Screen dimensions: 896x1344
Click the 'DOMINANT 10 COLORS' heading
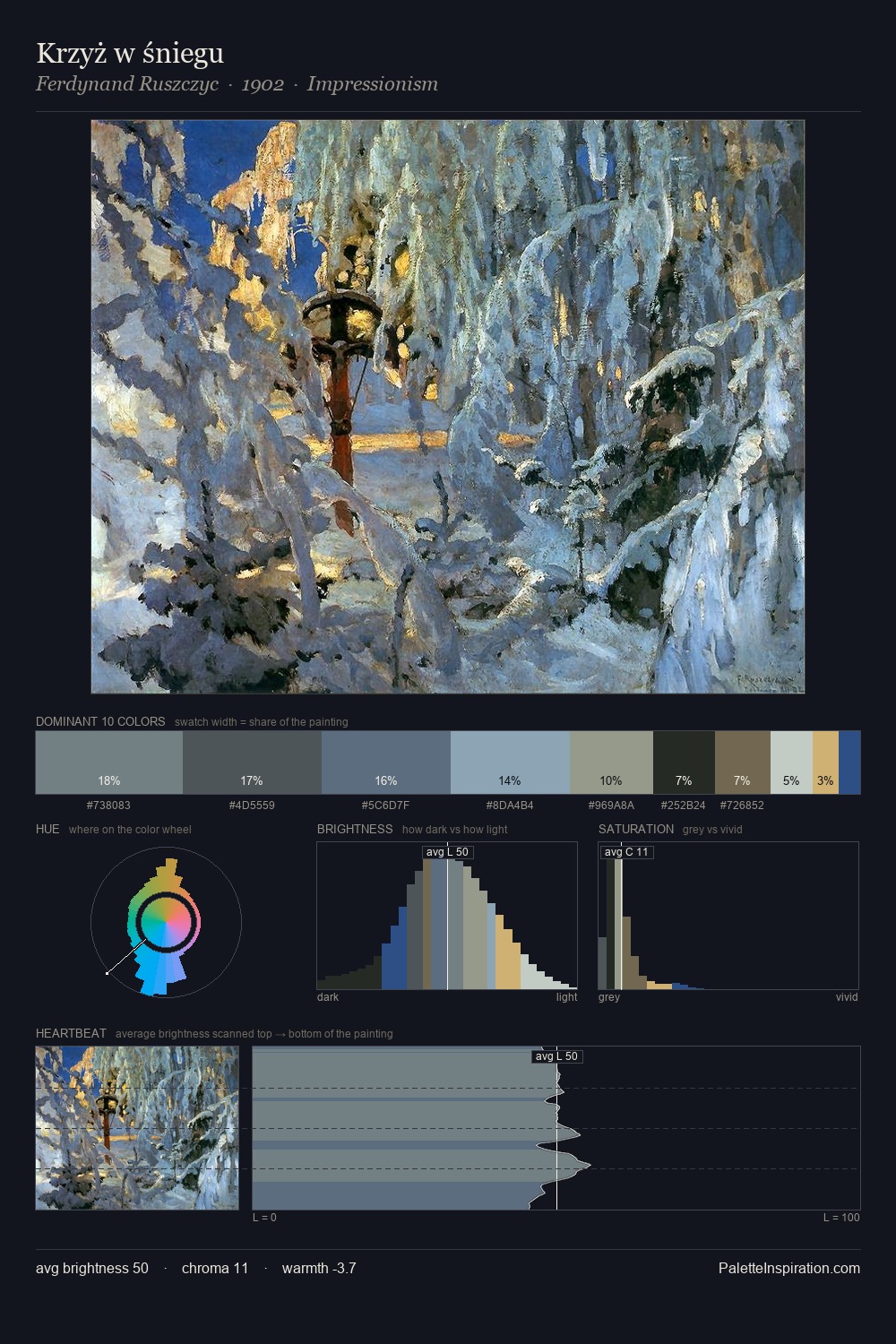coord(100,721)
